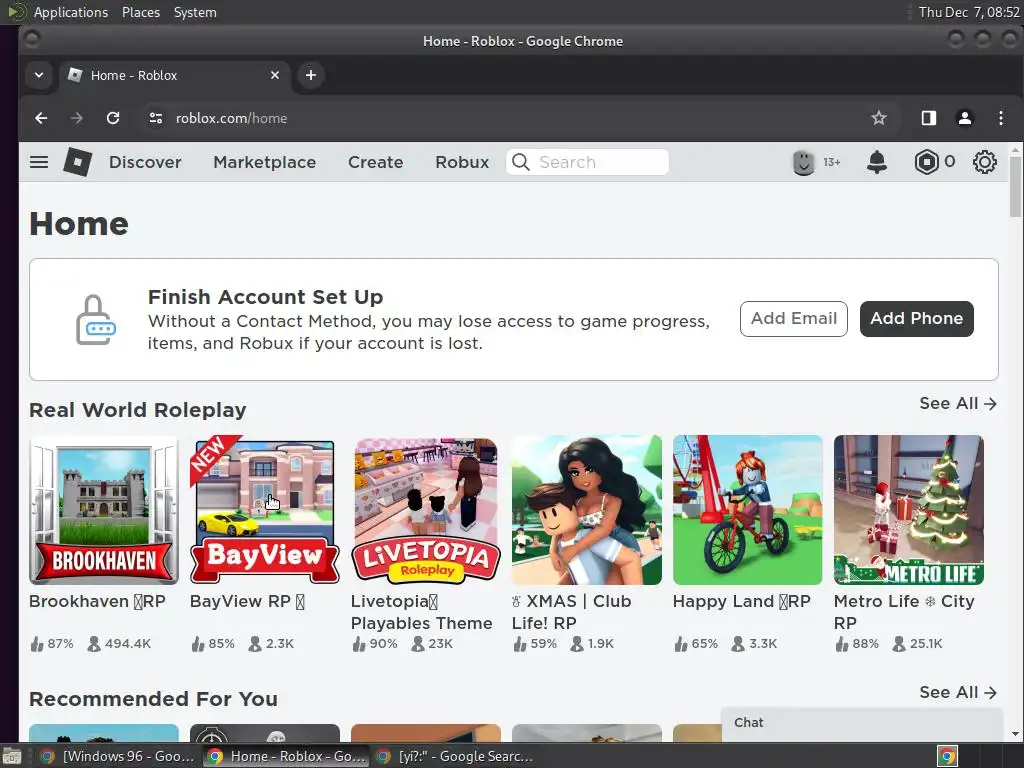Screen dimensions: 1024x768
Task: Open the Happy Land RP thumbnail
Action: (748, 510)
